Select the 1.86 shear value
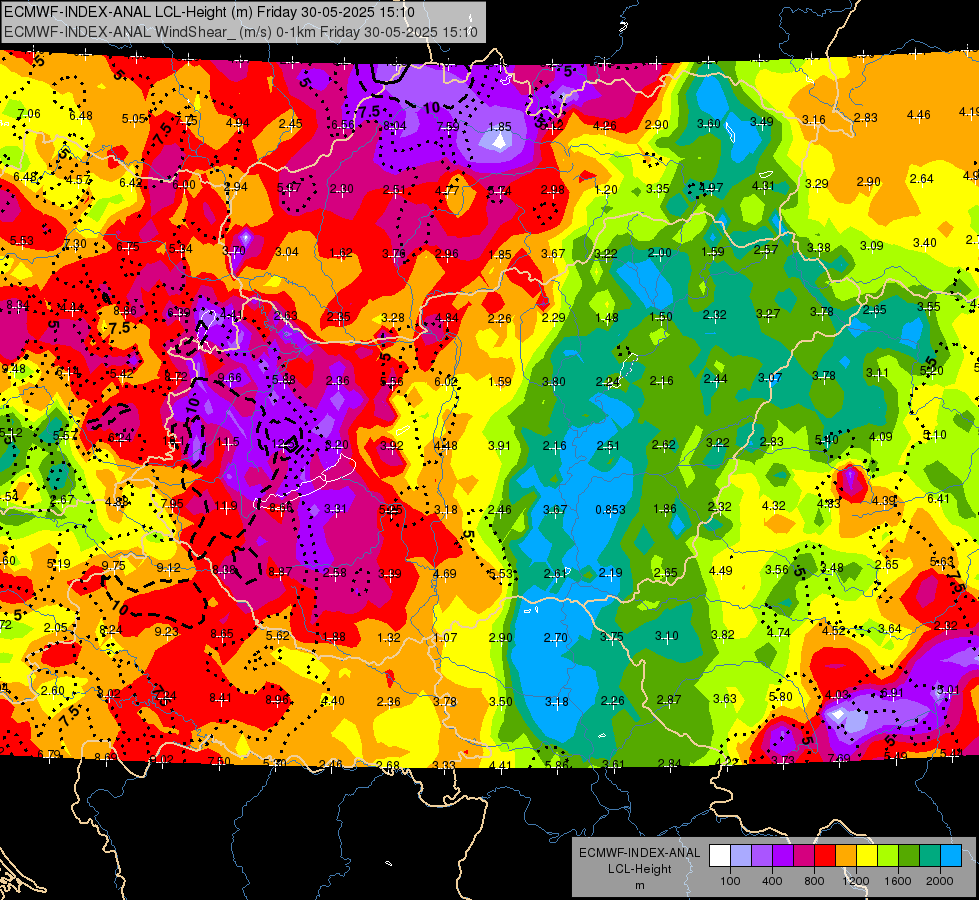The image size is (979, 900). pos(664,508)
